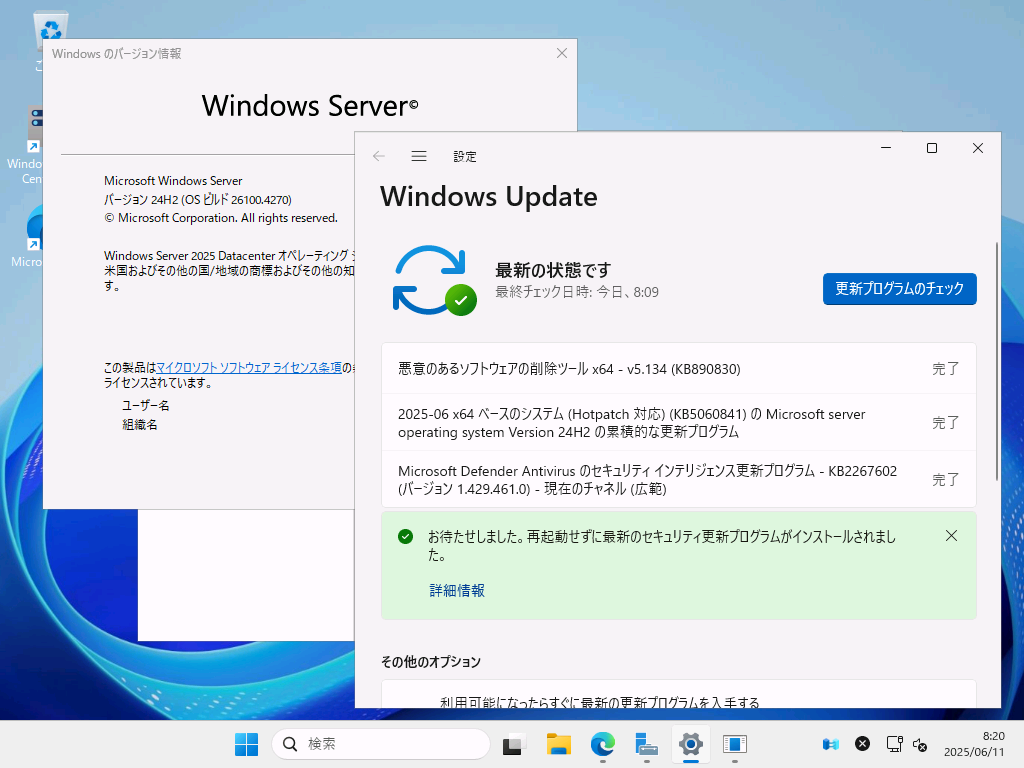
Task: Open File Explorer from the taskbar
Action: pos(558,744)
